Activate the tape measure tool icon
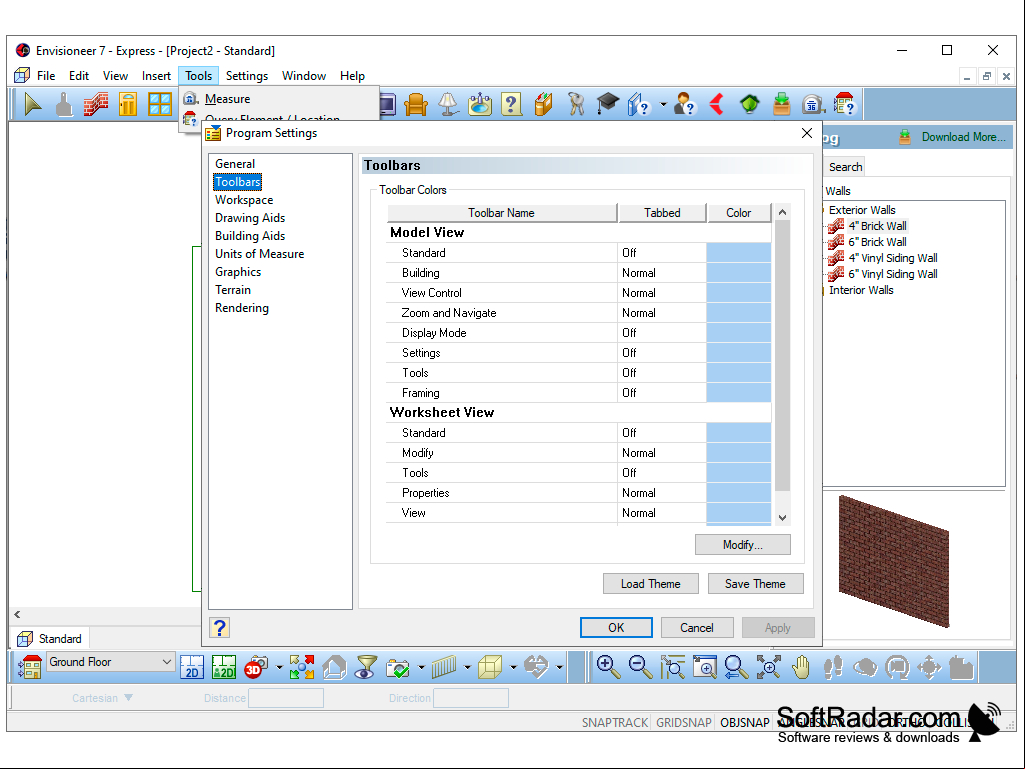 813,105
